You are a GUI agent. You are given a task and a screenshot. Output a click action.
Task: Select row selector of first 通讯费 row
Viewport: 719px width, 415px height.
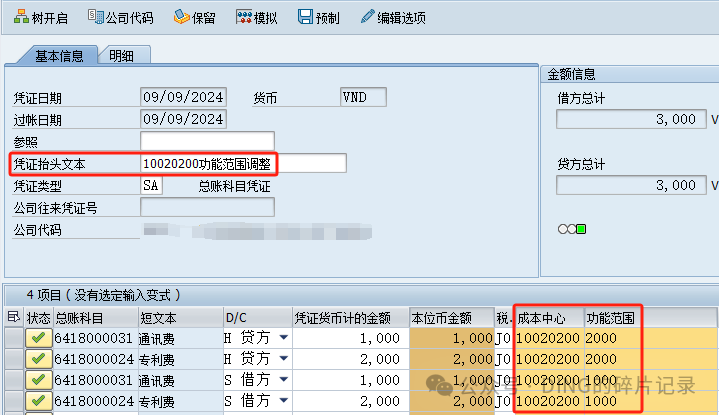(14, 338)
